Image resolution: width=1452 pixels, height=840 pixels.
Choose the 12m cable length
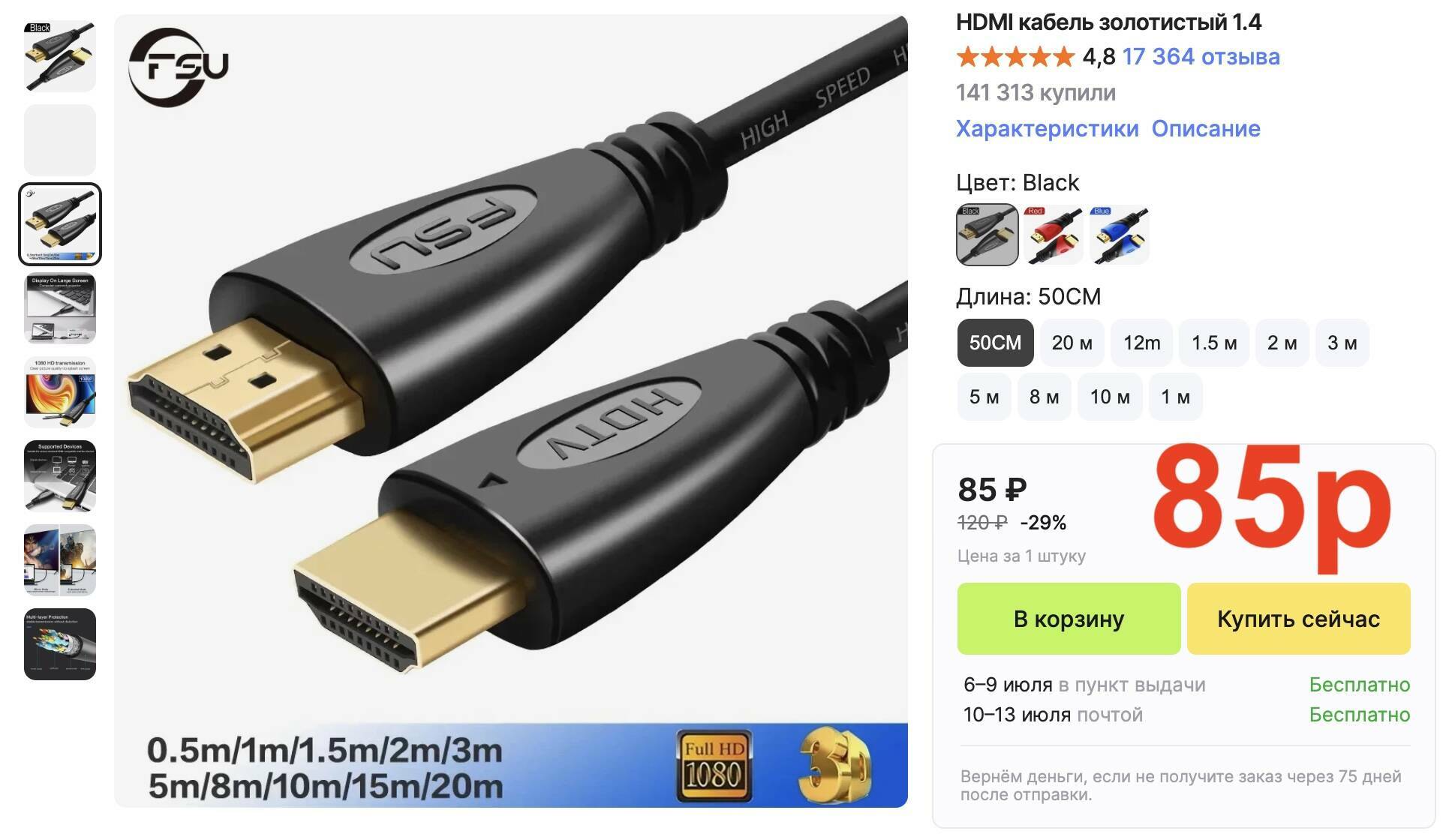point(1141,343)
